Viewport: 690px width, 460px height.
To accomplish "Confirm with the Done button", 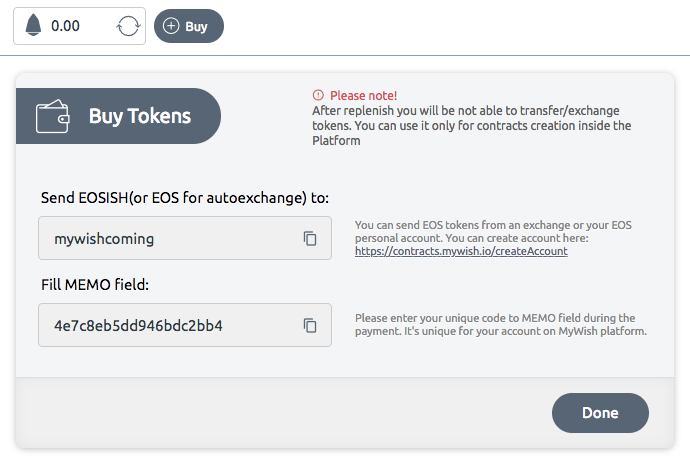I will click(x=600, y=413).
